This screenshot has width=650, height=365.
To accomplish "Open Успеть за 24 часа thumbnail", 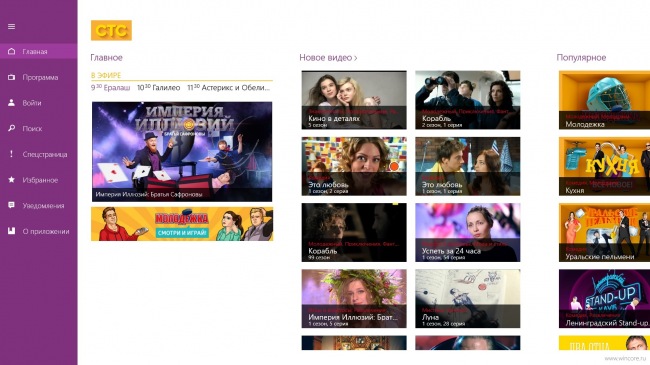I will (468, 232).
